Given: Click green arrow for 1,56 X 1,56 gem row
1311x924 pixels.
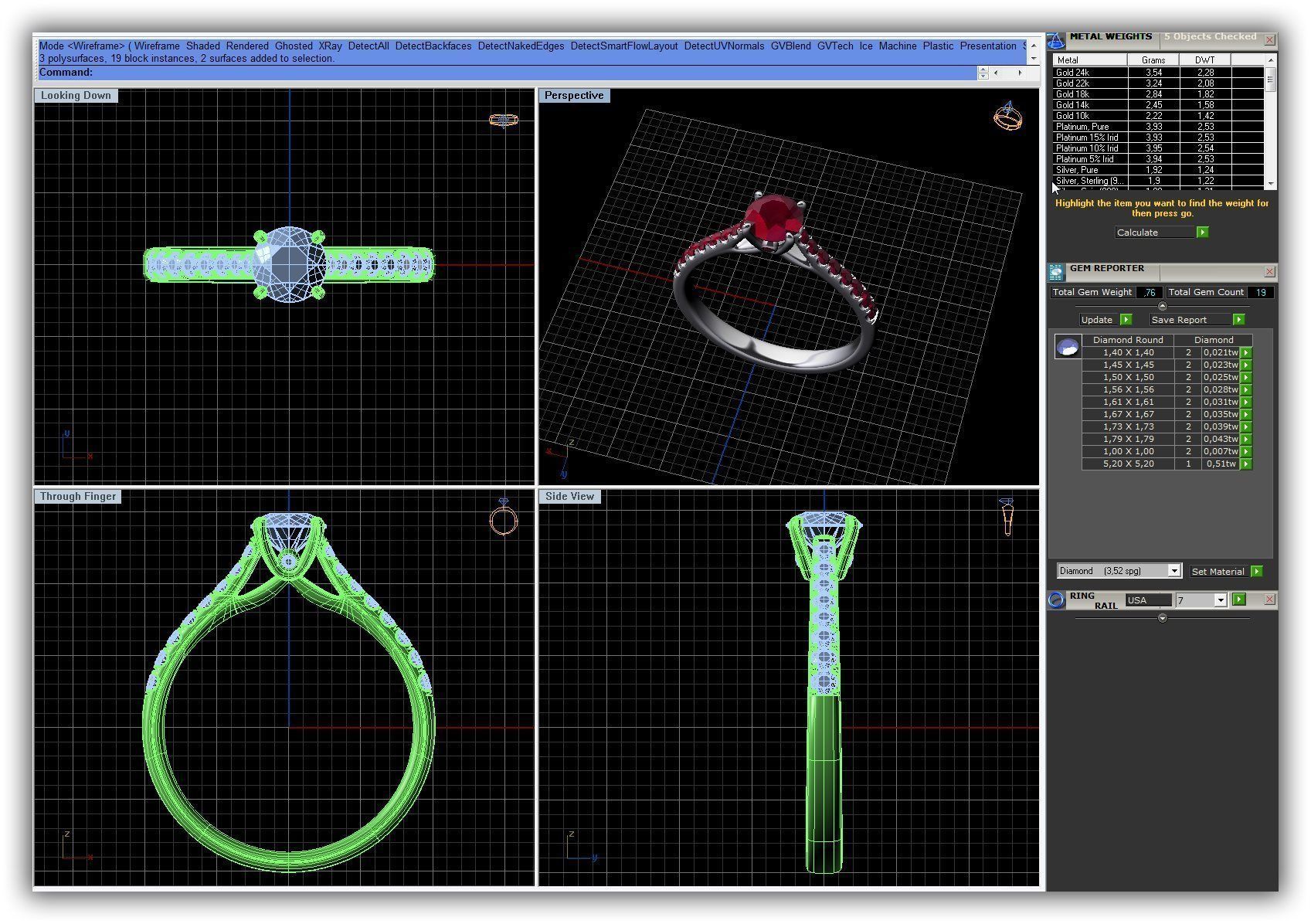Looking at the screenshot, I should (x=1246, y=389).
